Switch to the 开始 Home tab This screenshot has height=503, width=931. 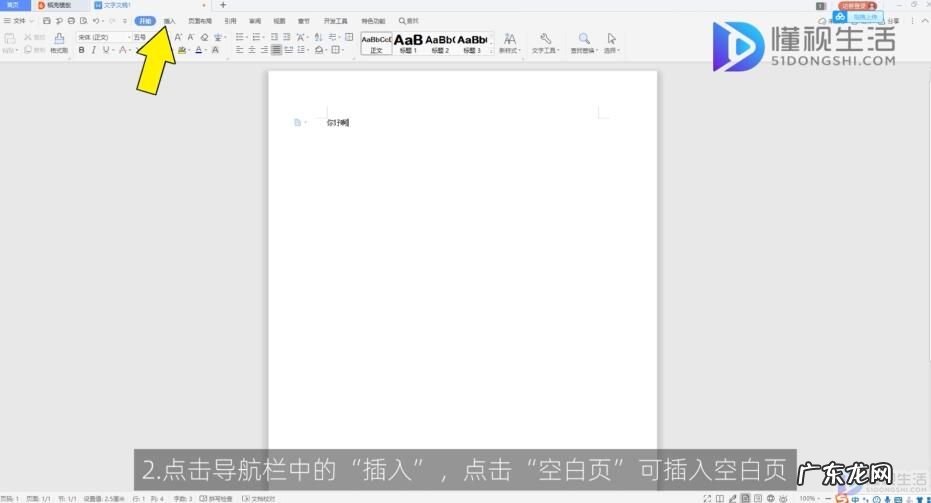[145, 21]
